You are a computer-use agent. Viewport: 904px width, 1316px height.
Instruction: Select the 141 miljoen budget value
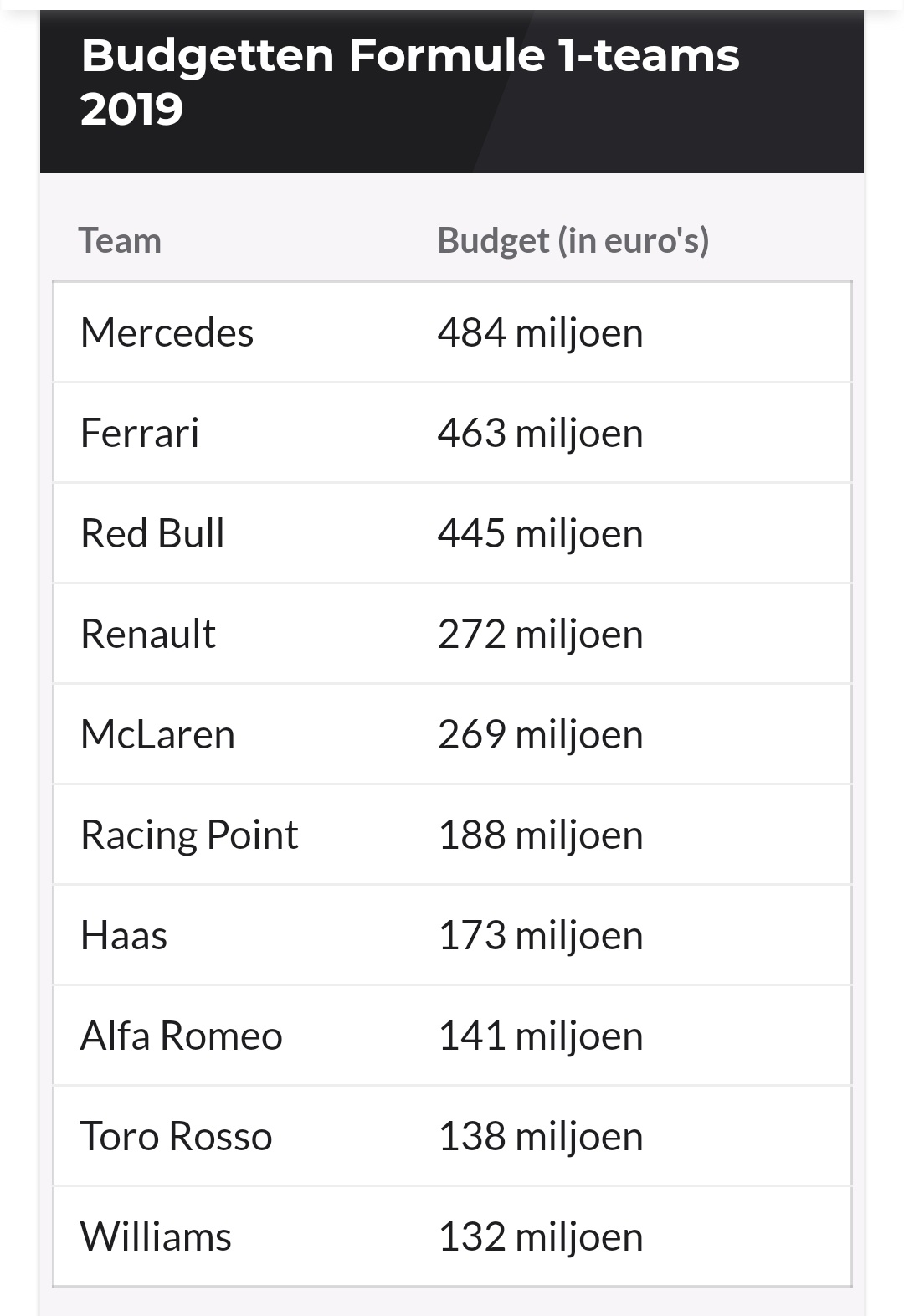tap(540, 1036)
